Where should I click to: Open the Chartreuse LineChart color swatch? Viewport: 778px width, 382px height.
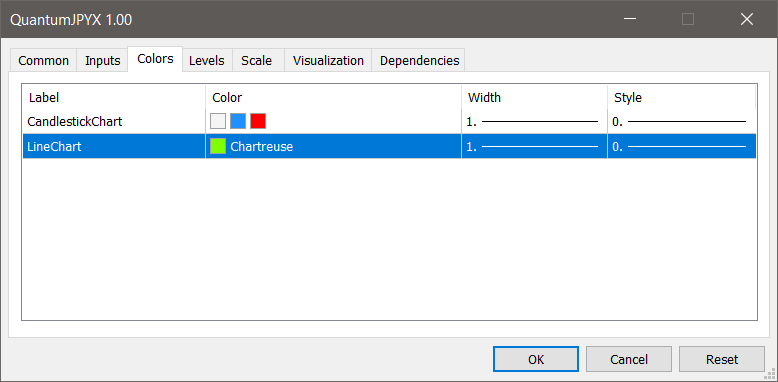click(x=218, y=146)
